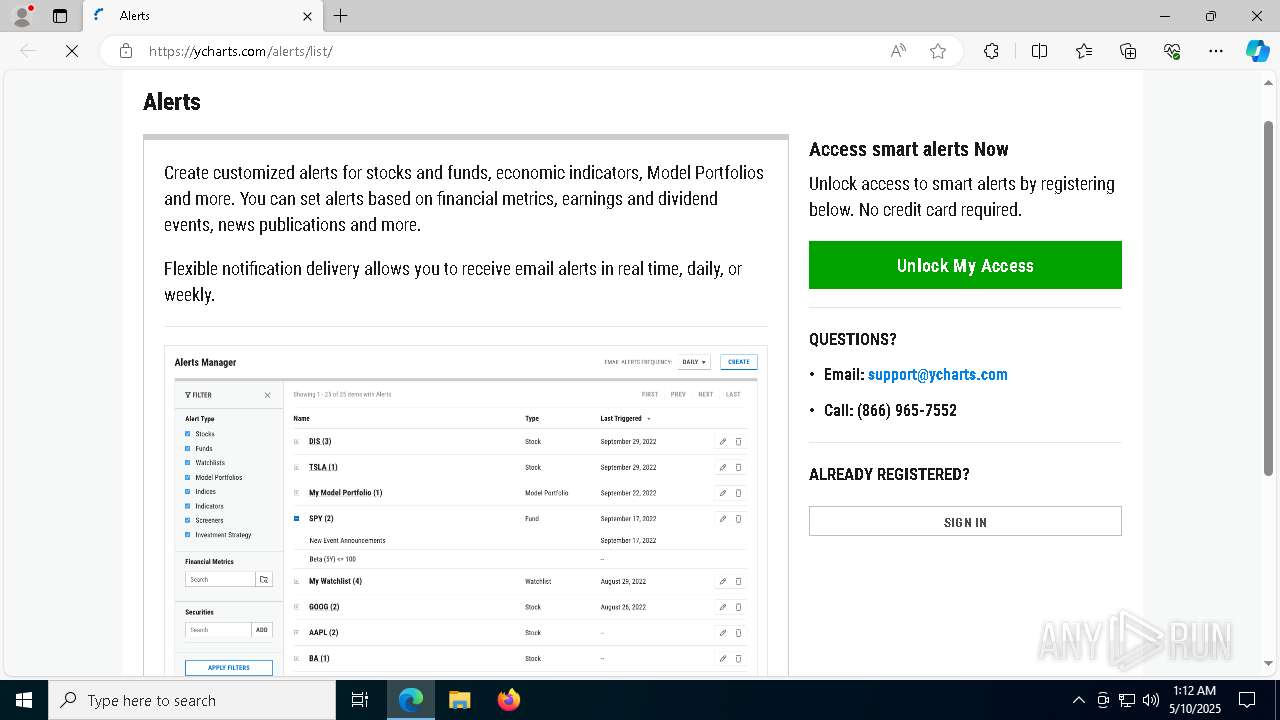Open Copilot sidebar icon
Viewport: 1280px width, 720px height.
tap(1257, 51)
